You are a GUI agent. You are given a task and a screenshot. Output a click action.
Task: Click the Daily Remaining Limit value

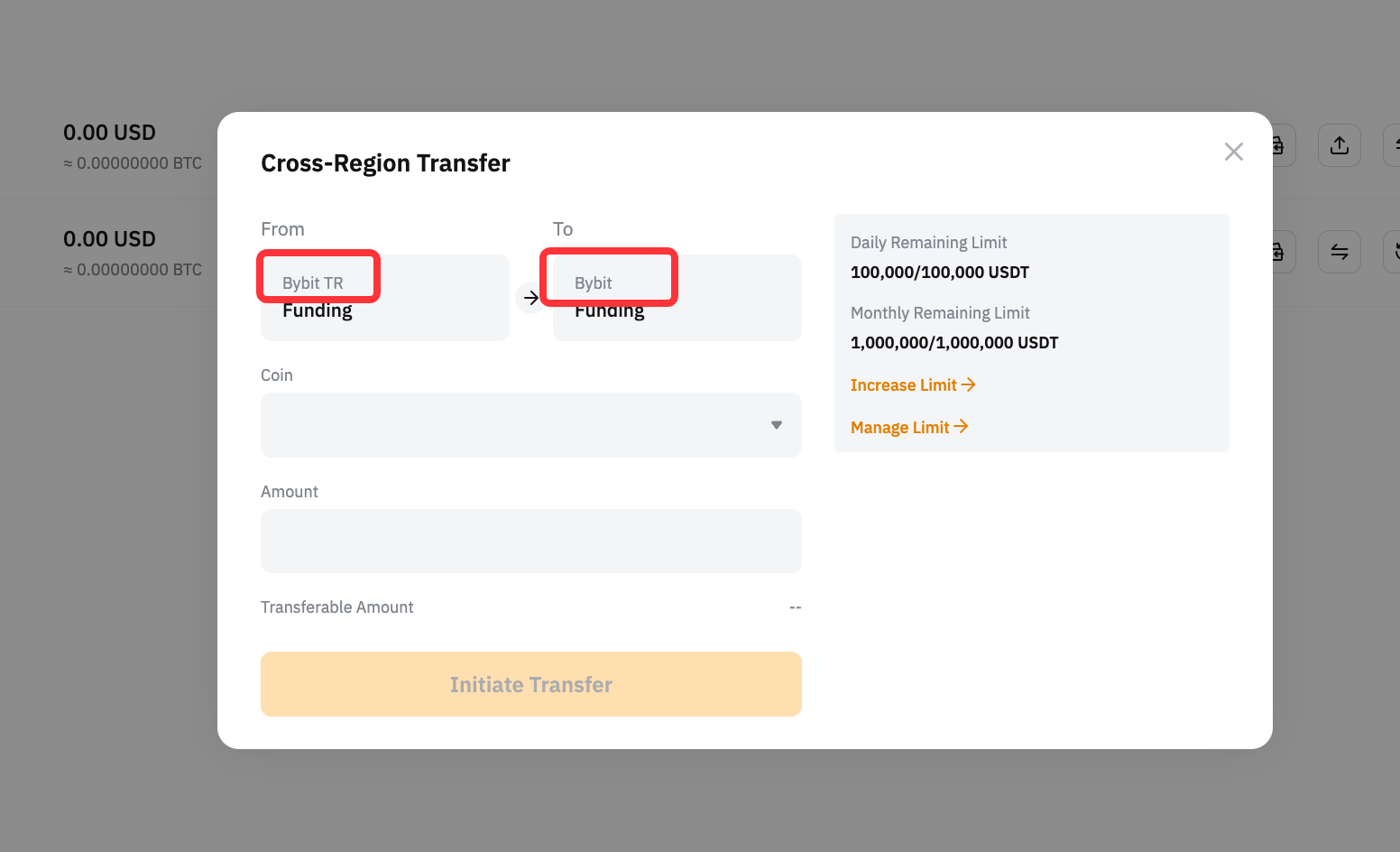tap(939, 273)
